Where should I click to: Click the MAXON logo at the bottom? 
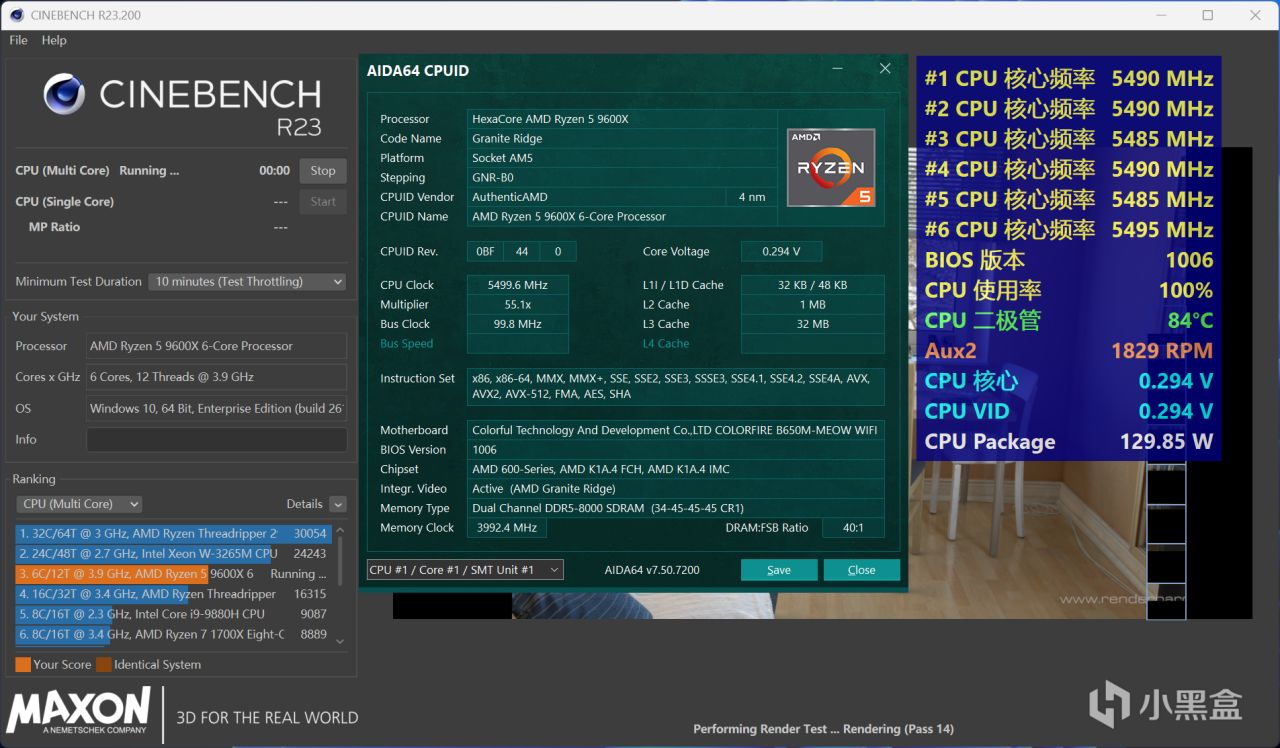pos(79,710)
